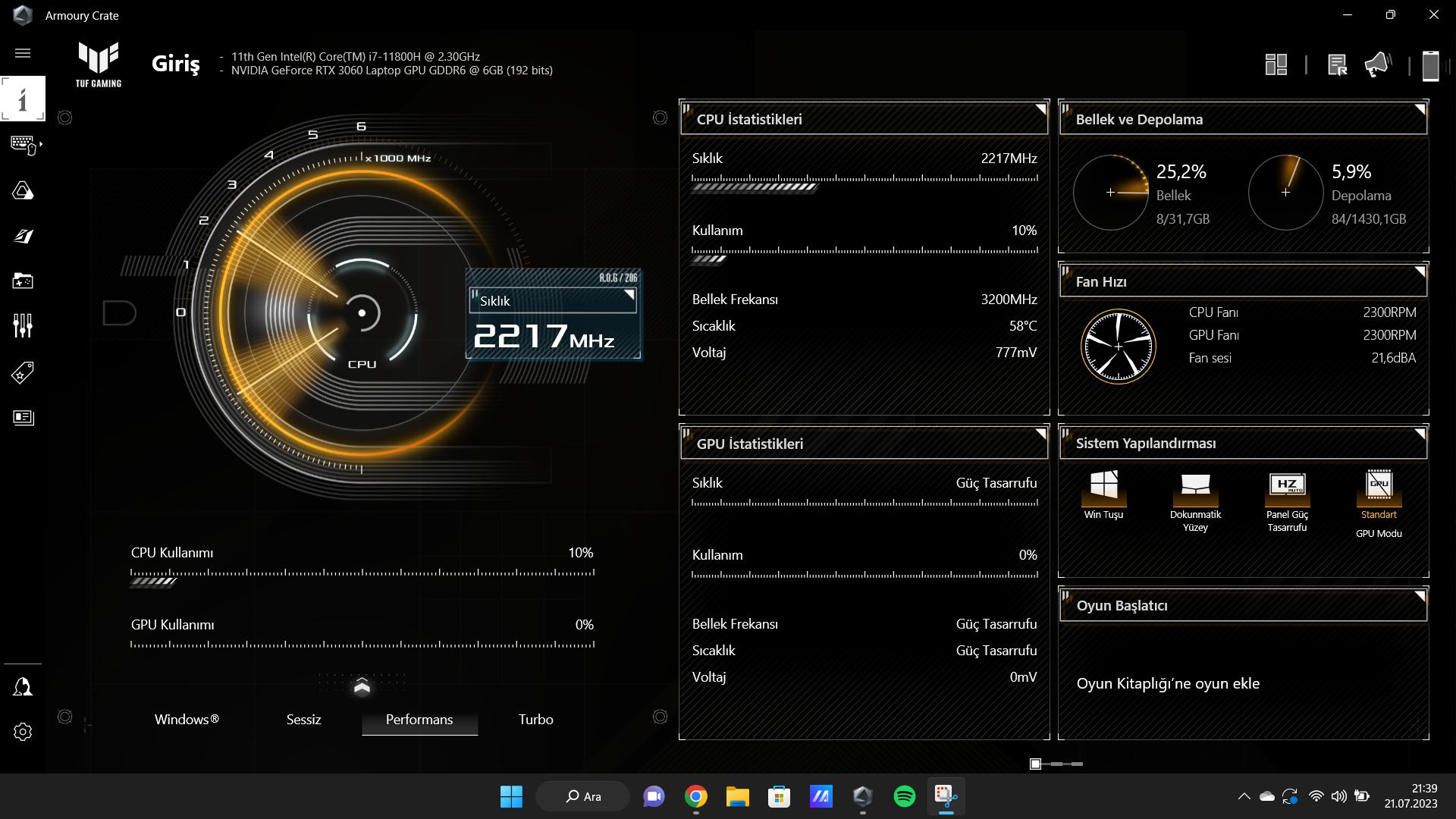Expand the CPU İstatistikleri panel corner arrow
Screen dimensions: 1456x819
point(1040,109)
